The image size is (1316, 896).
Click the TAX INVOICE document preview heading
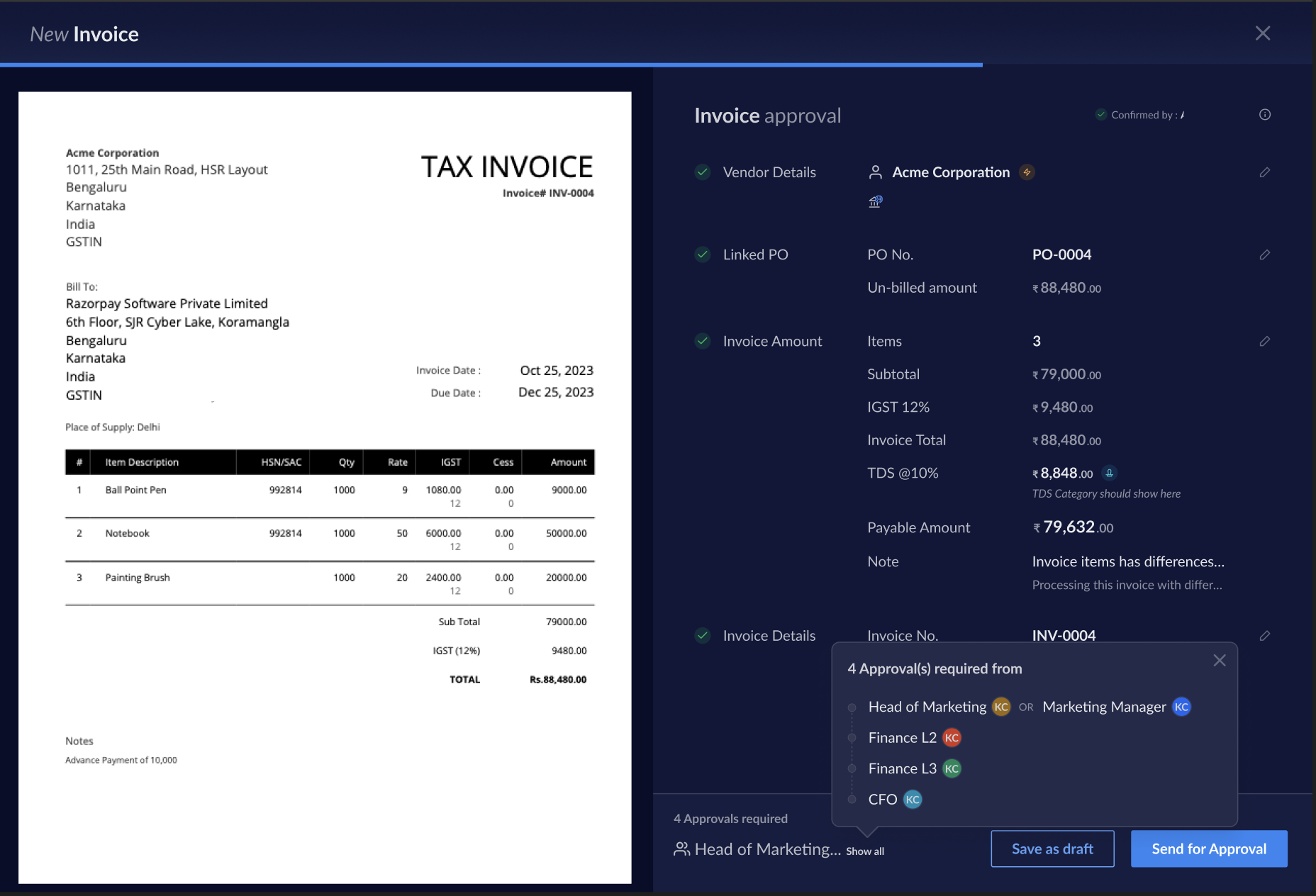tap(507, 167)
